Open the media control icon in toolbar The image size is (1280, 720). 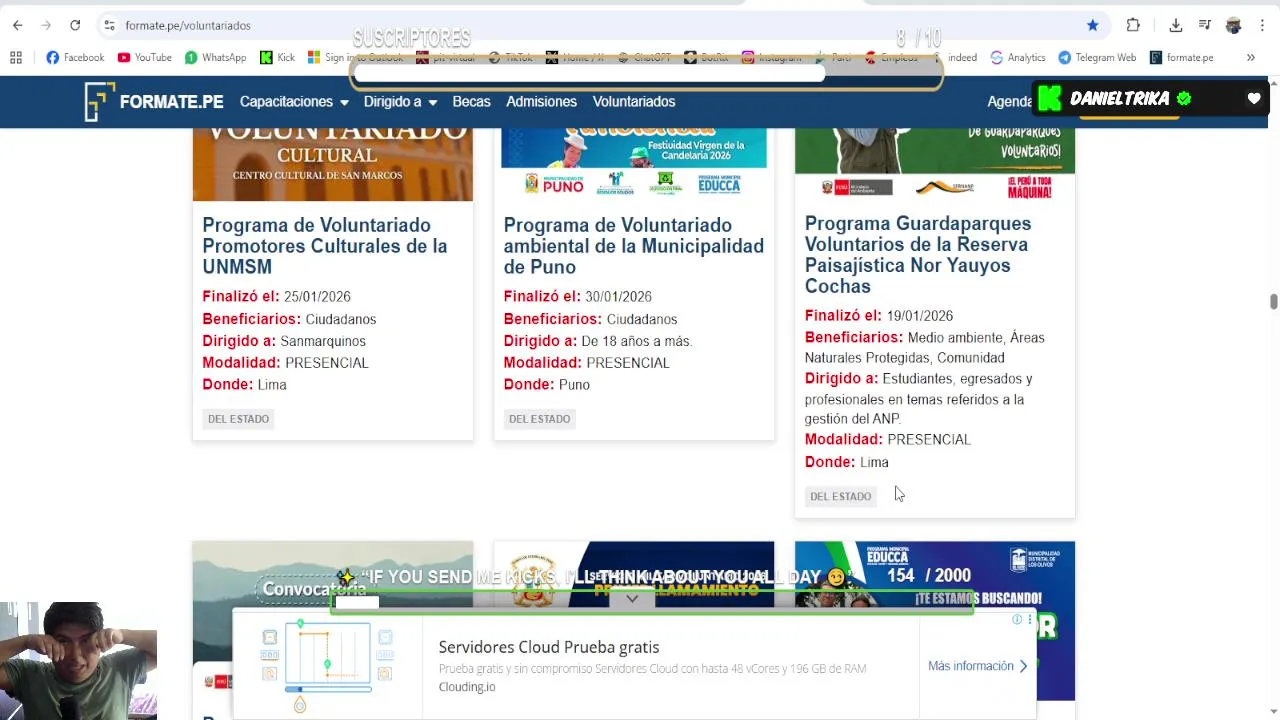point(1205,25)
